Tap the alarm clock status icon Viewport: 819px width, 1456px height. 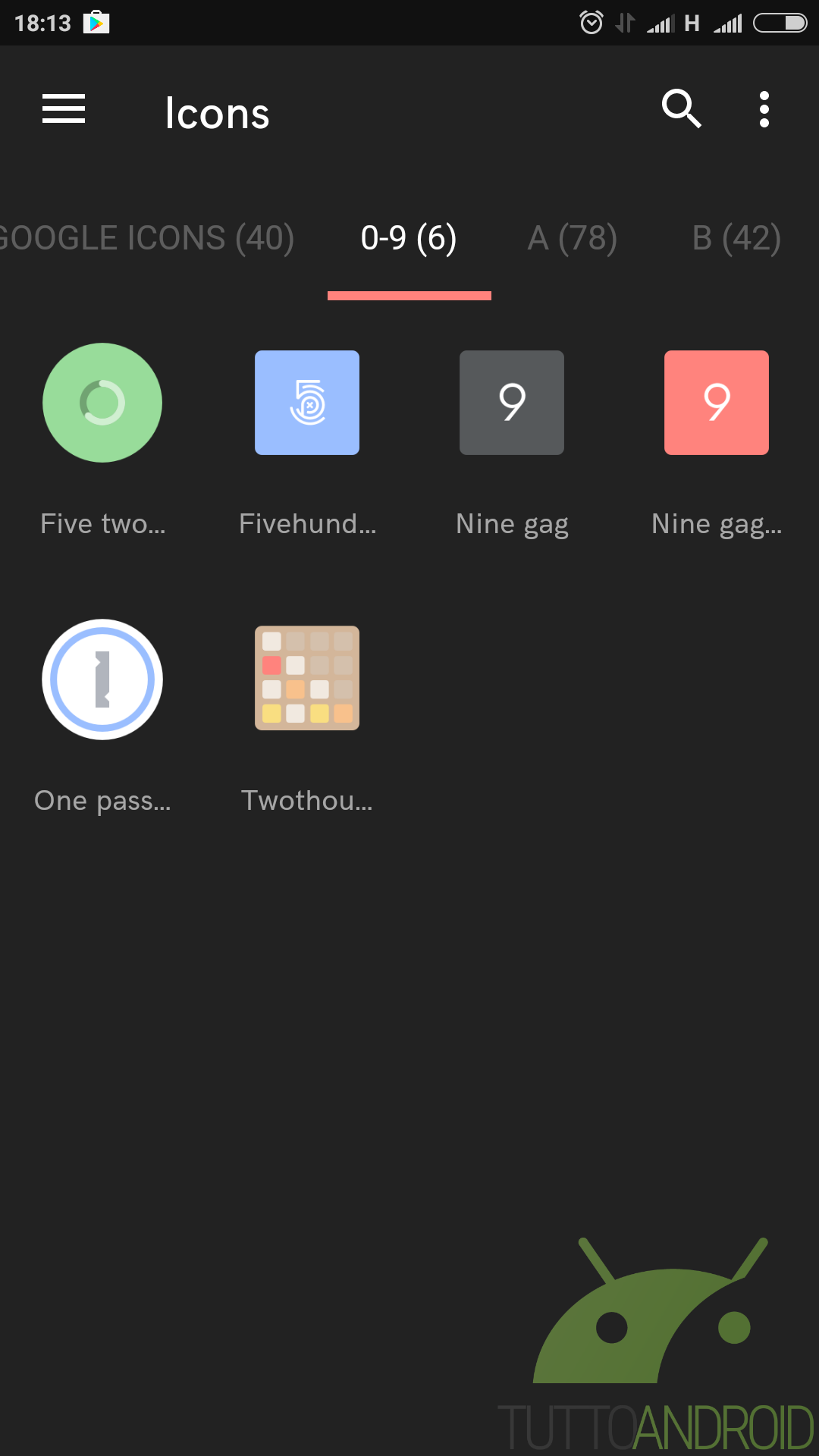pyautogui.click(x=591, y=23)
